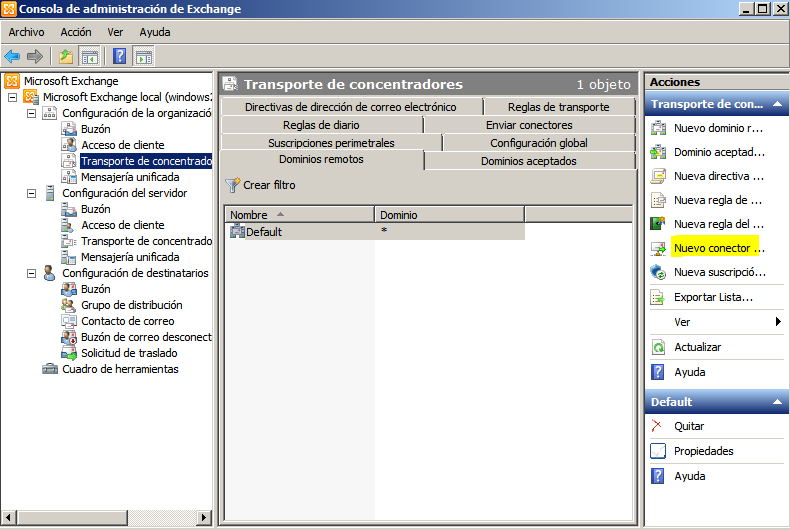Click the Microsoft Exchange root node icon
Screen dimensions: 790x530
(12, 81)
